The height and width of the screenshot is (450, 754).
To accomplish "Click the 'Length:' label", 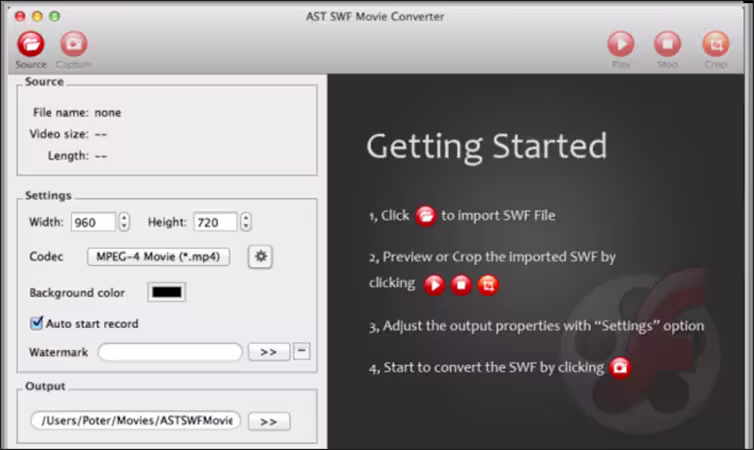I will [68, 156].
